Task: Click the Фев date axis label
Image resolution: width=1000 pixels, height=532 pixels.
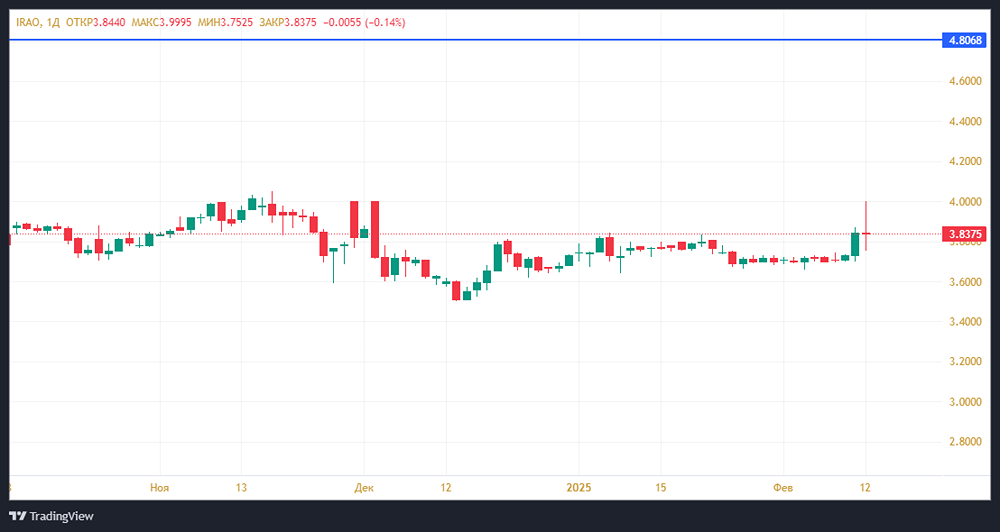Action: tap(783, 488)
